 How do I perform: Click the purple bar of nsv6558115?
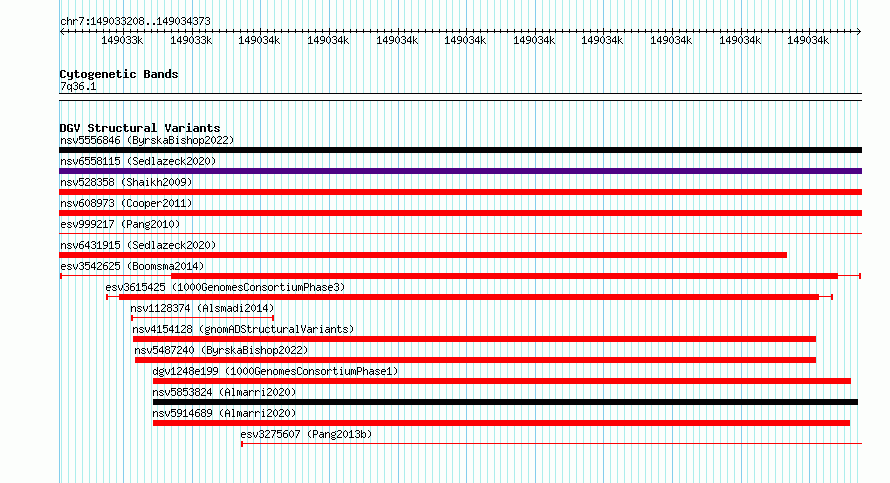pyautogui.click(x=460, y=171)
